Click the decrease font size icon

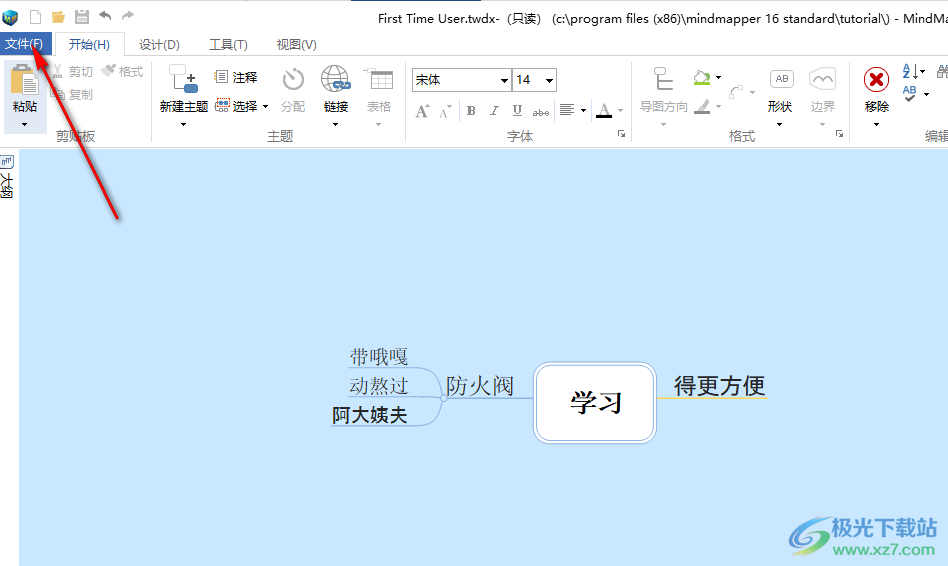[x=446, y=111]
